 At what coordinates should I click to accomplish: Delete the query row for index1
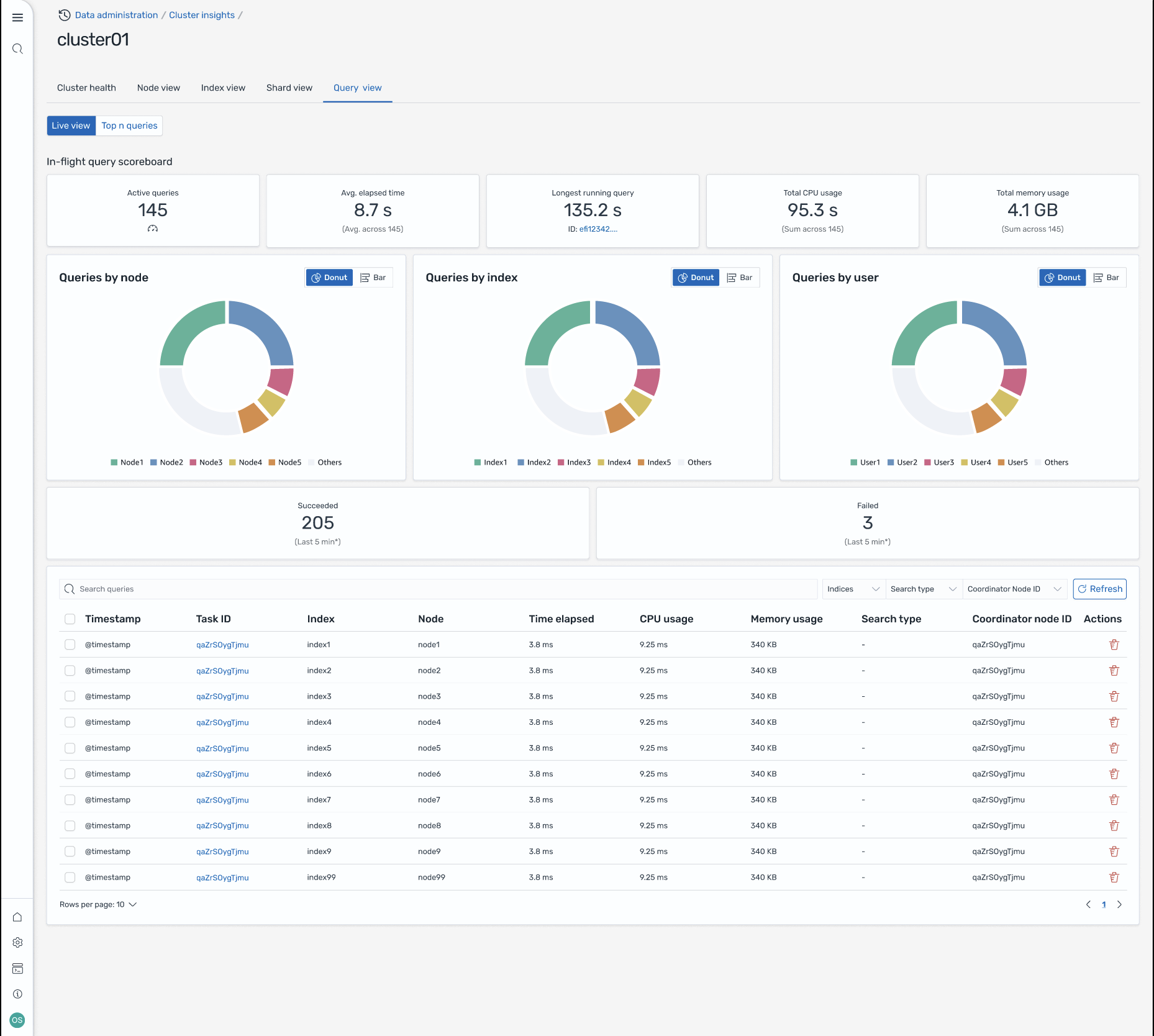(1114, 645)
